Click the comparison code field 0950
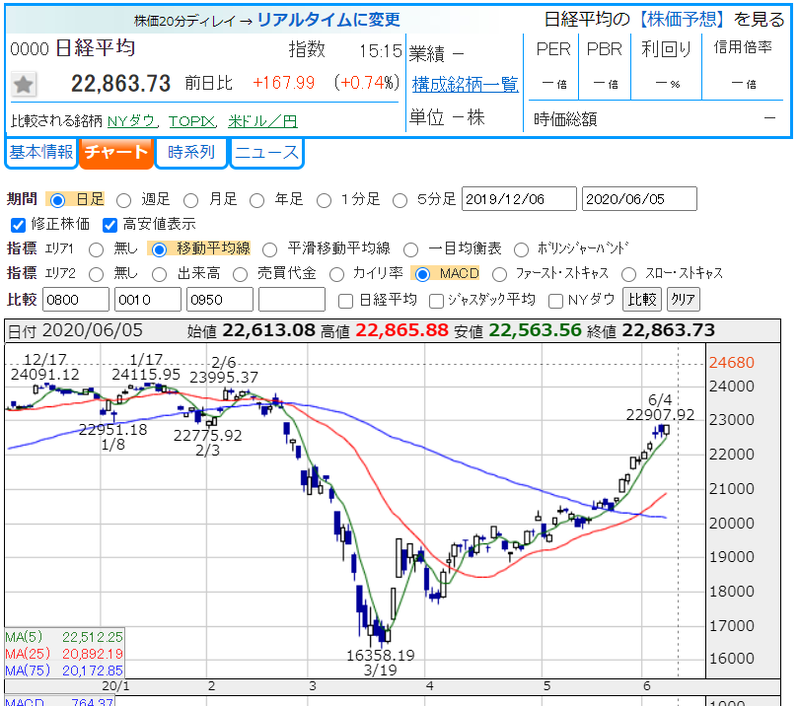Viewport: 799px width, 706px height. click(x=220, y=300)
